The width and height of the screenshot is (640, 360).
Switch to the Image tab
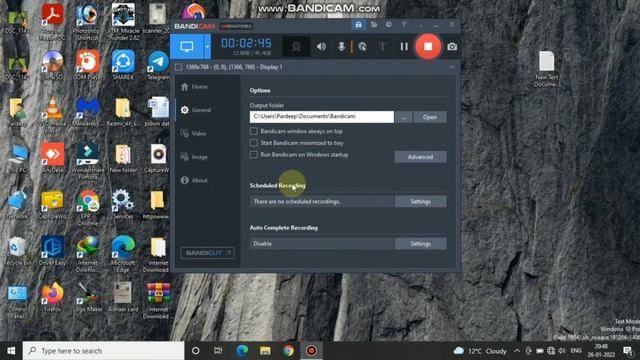coord(194,157)
